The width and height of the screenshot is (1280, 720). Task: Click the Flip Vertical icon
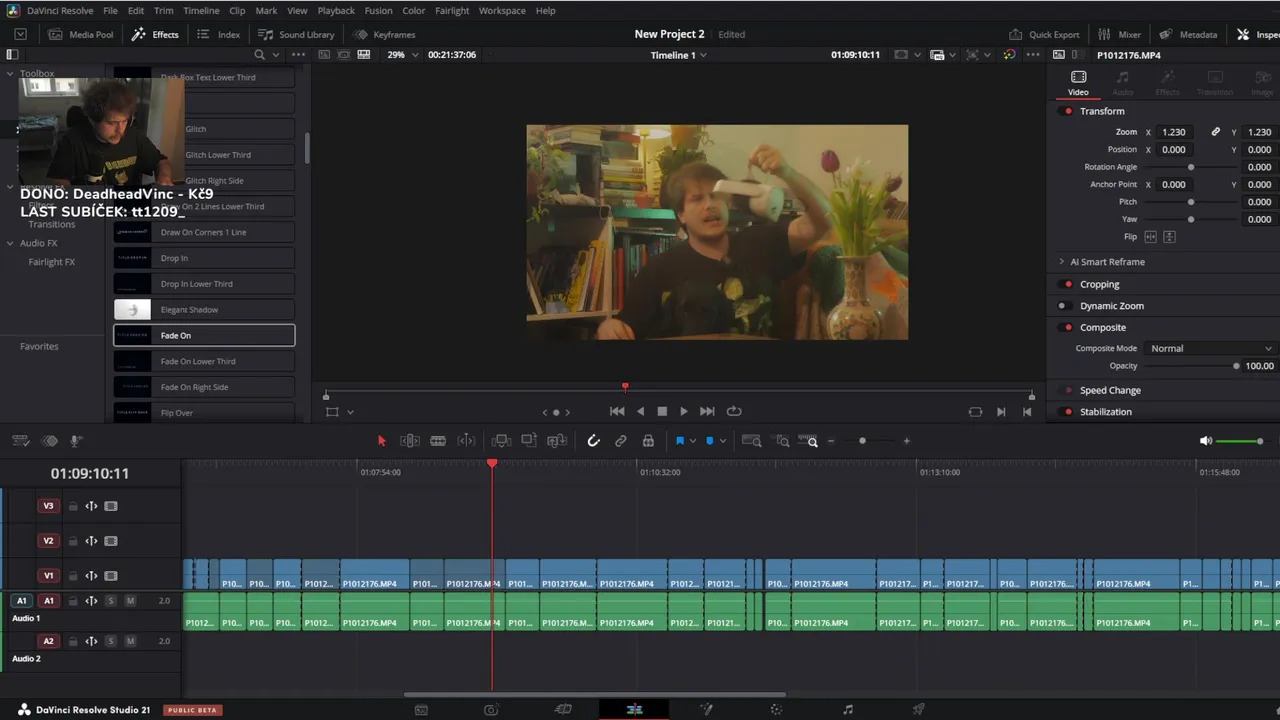[x=1169, y=237]
